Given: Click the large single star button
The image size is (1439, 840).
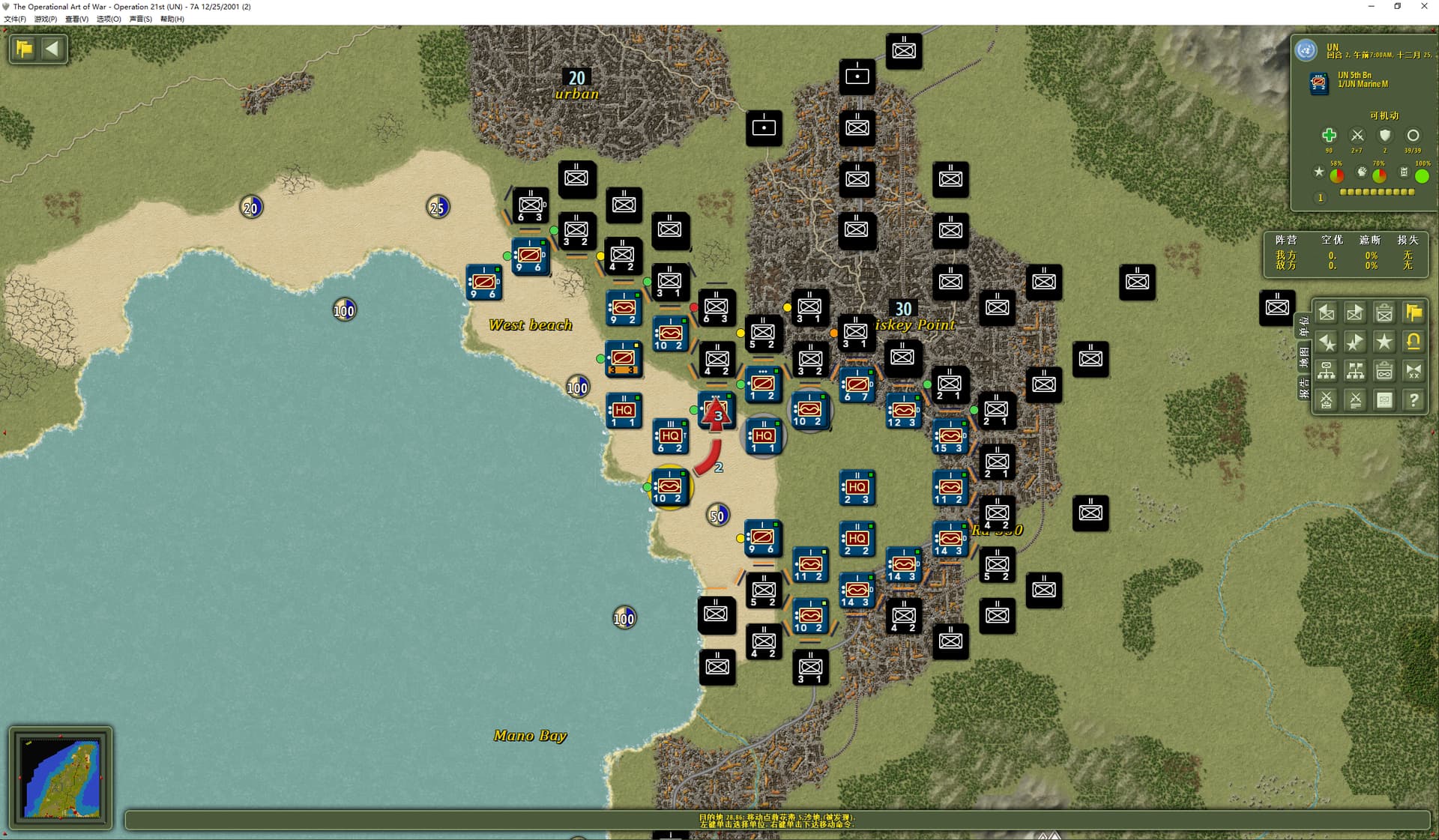Looking at the screenshot, I should [x=1384, y=342].
